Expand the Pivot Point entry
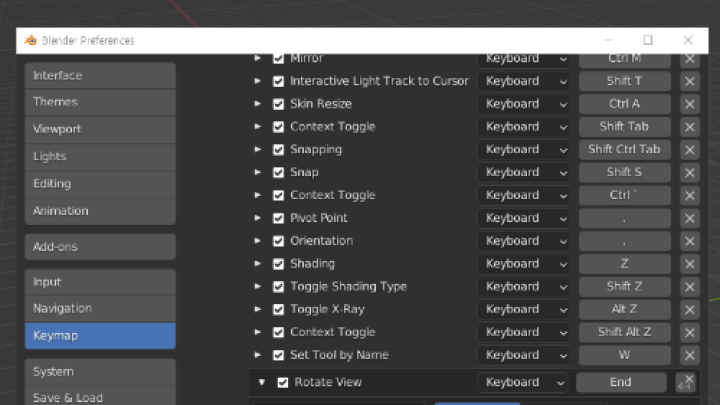 [x=258, y=218]
